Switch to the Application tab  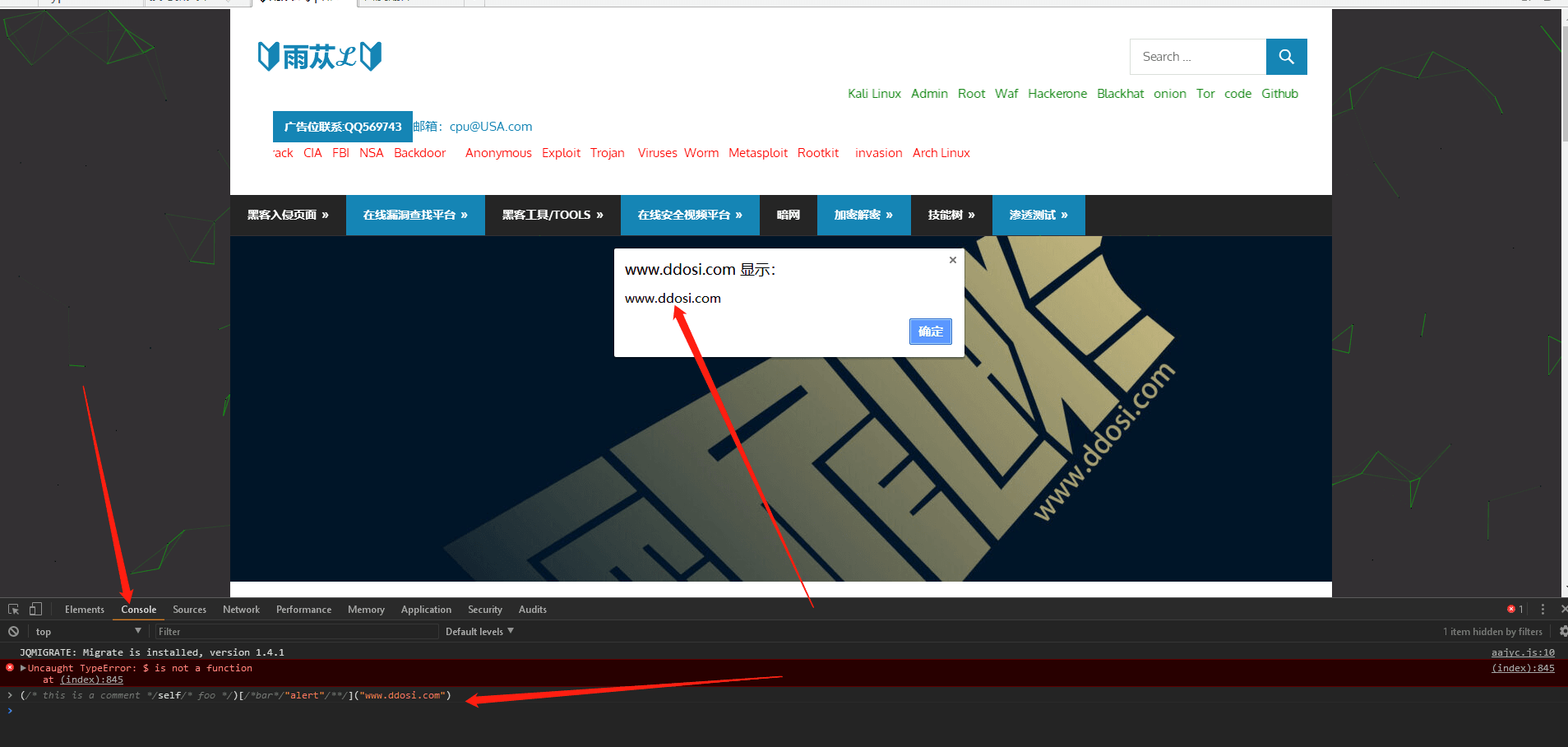[426, 610]
